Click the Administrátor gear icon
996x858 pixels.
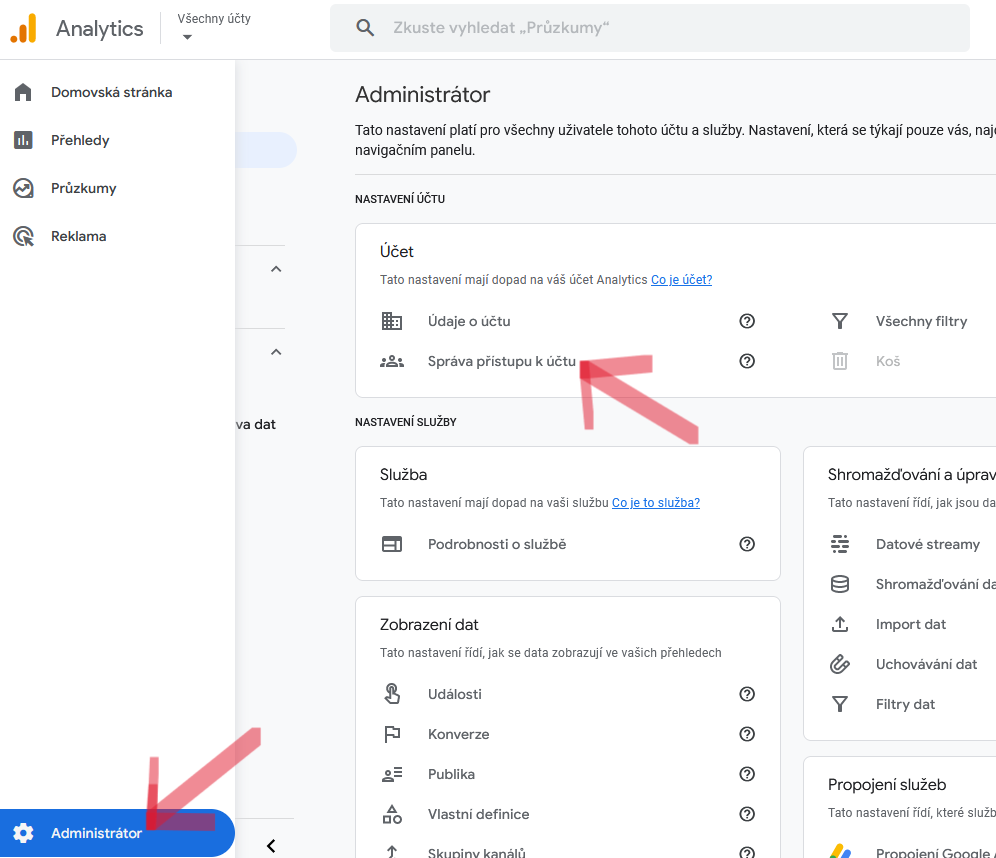point(23,833)
